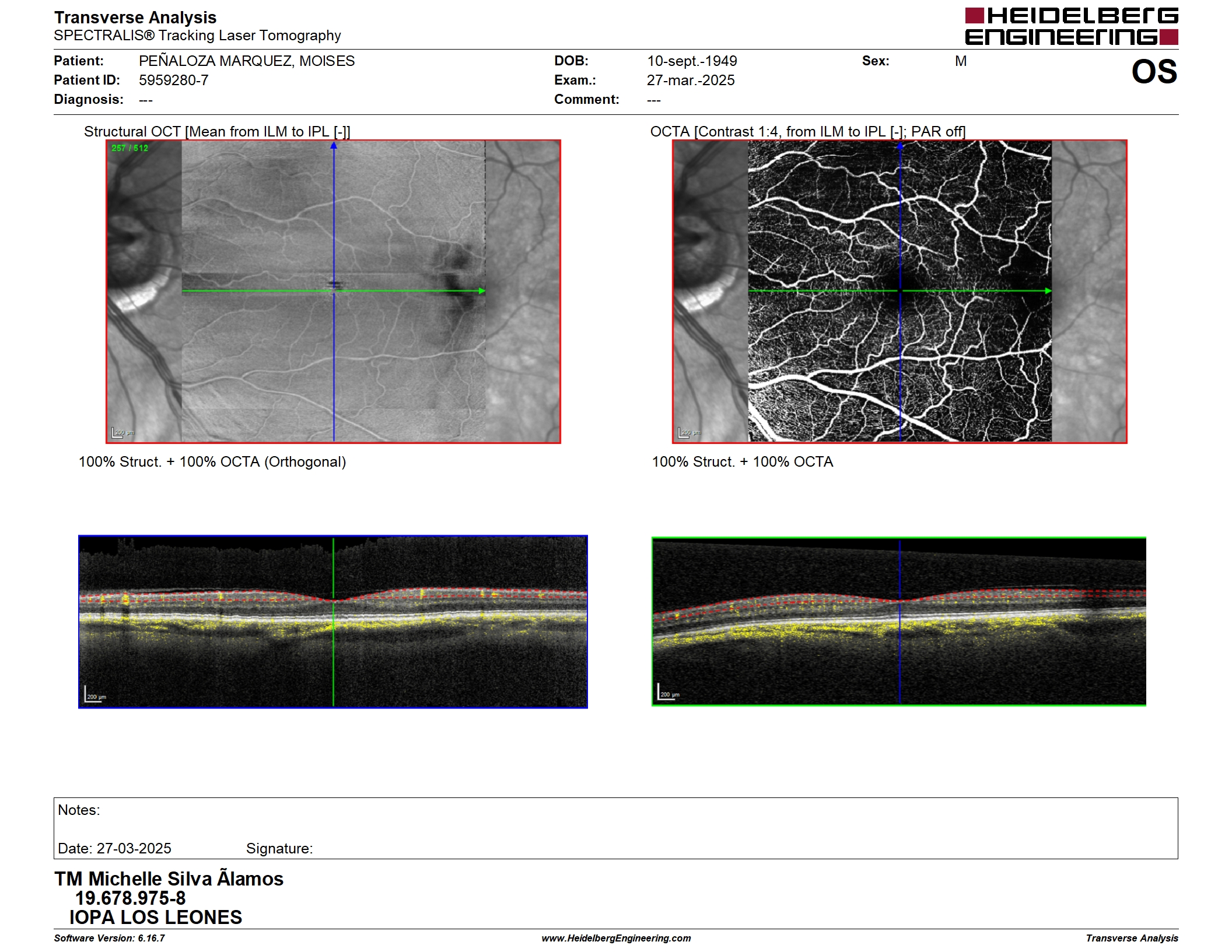Click the footer Transverse Analysis label

pyautogui.click(x=1132, y=938)
